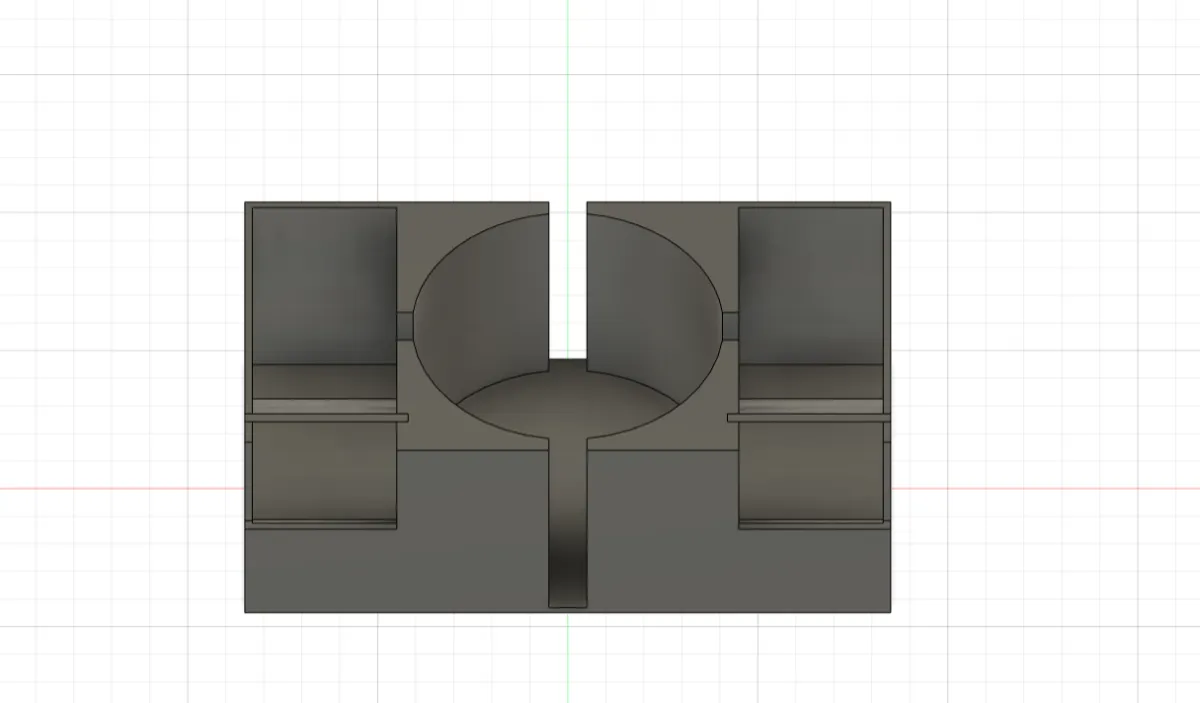The width and height of the screenshot is (1200, 703).
Task: Select the lower left rectangular pocket
Action: 323,470
